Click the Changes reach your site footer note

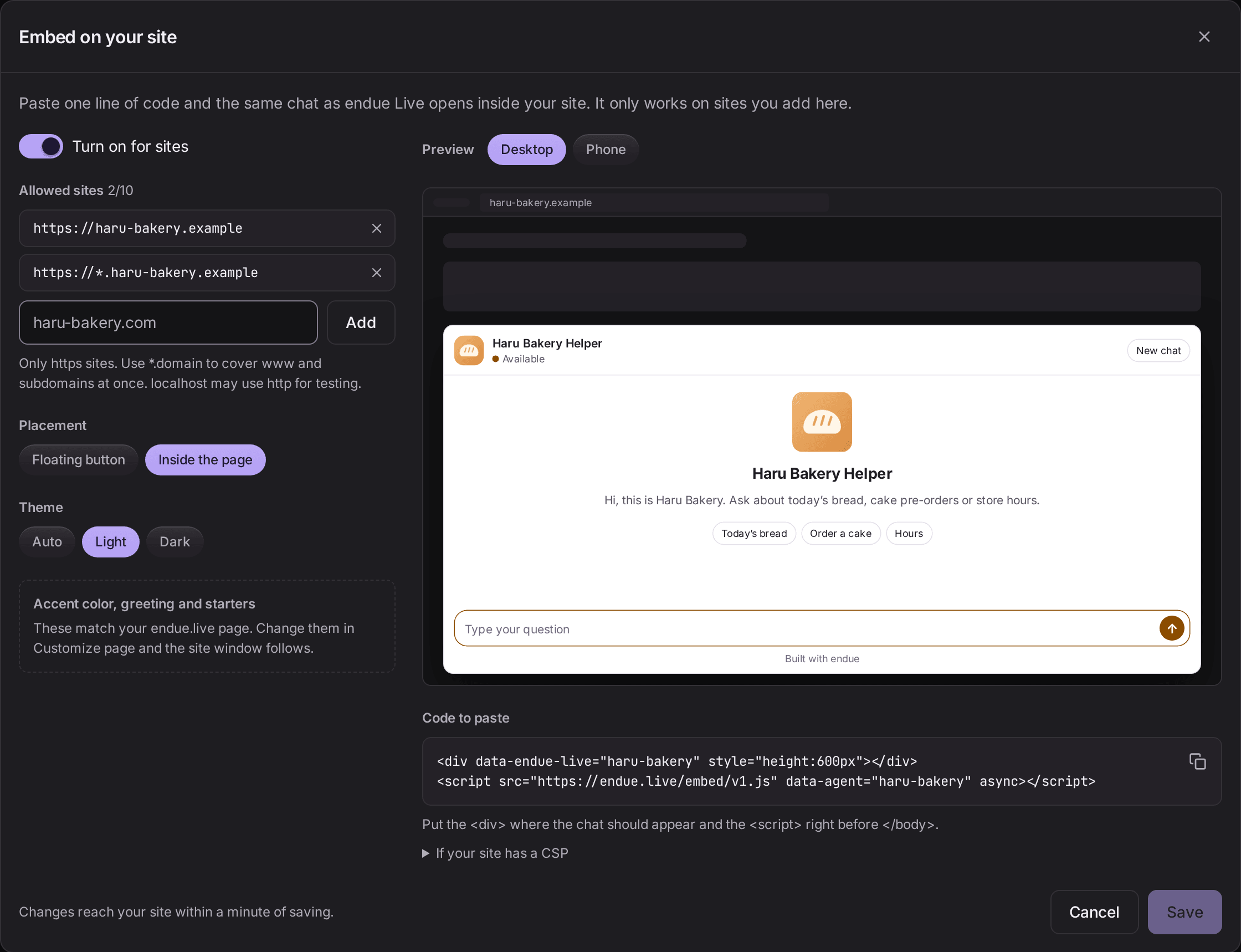176,912
